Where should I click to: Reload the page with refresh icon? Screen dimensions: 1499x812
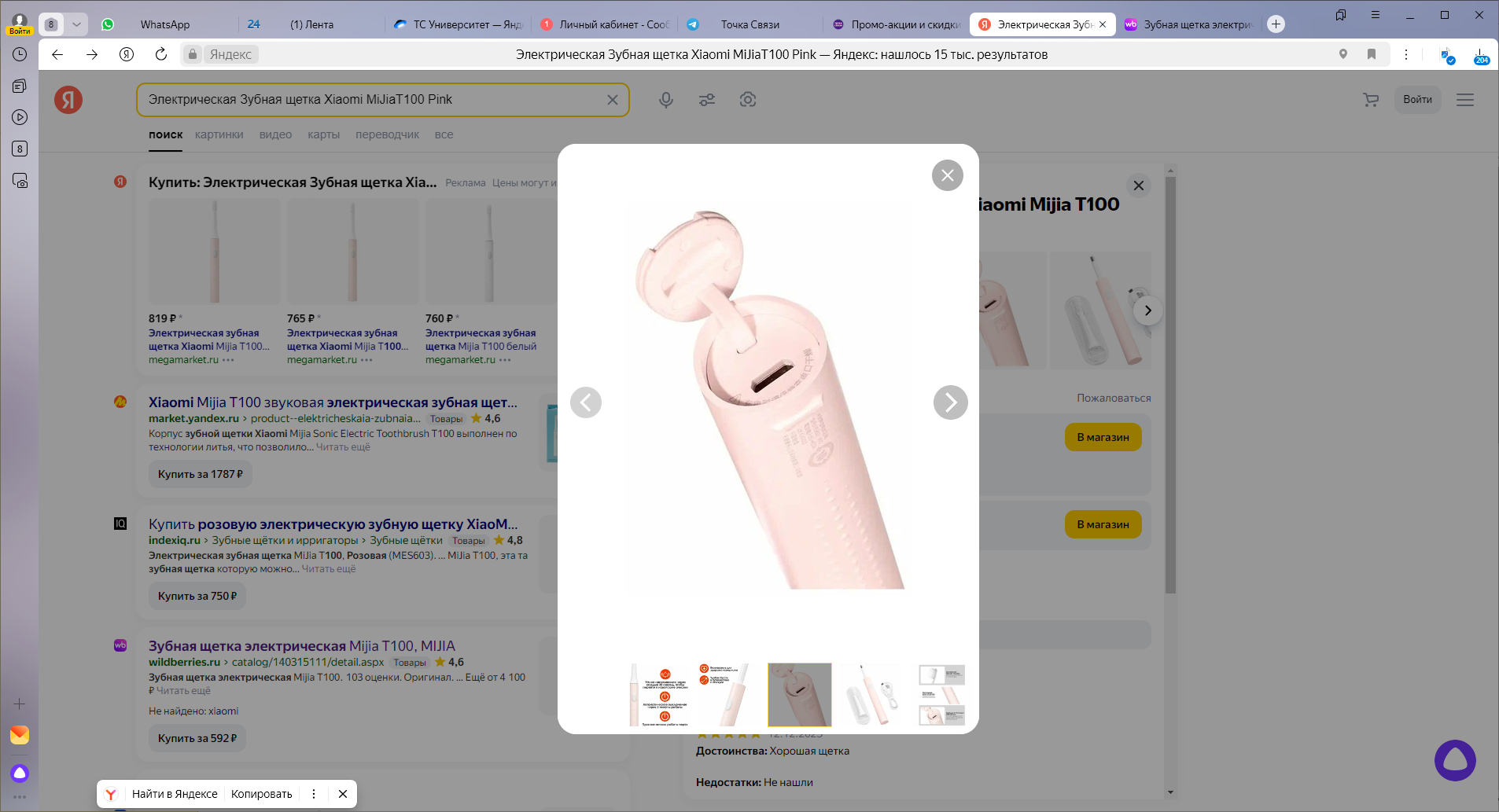(x=161, y=54)
